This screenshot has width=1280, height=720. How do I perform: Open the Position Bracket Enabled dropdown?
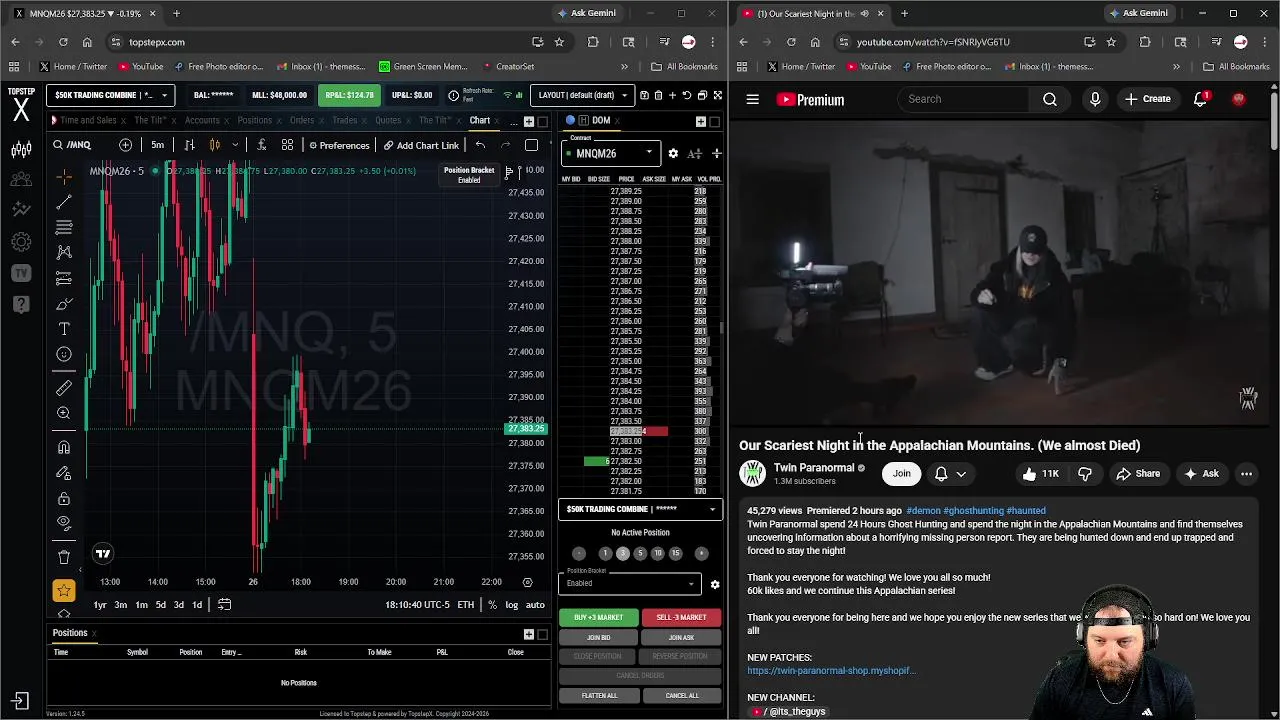click(x=630, y=583)
